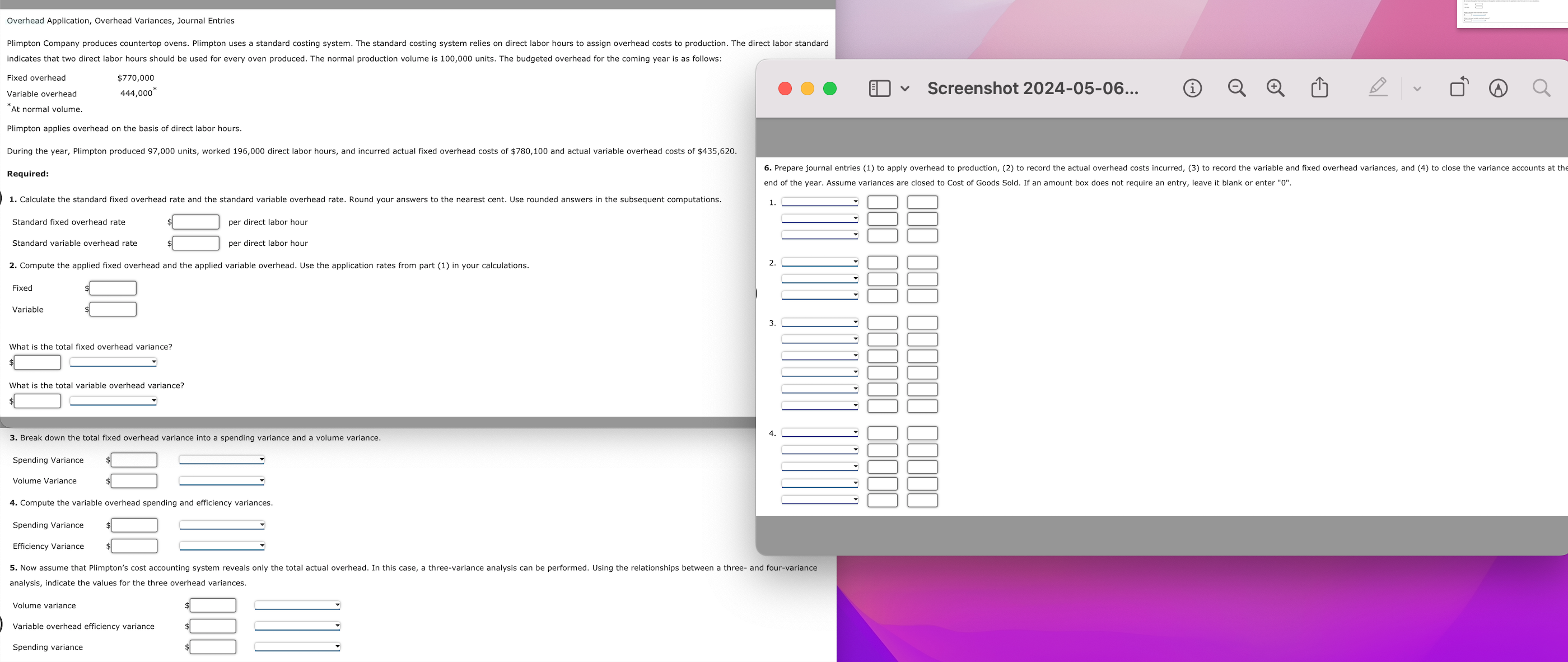Open the Share menu icon
The image size is (1568, 662).
(x=1319, y=88)
